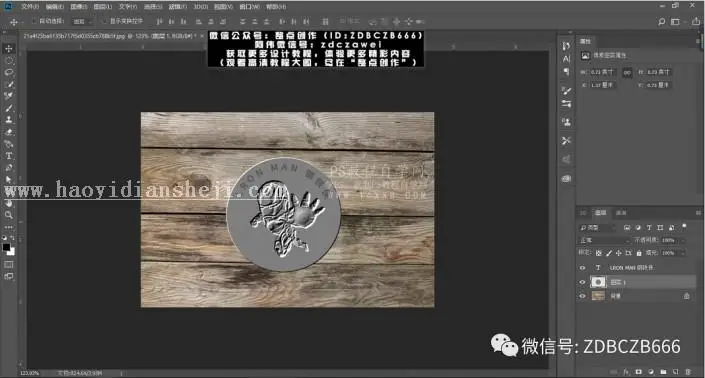
Task: Open the Creative Cloud libraries icon in dock
Action: [566, 178]
